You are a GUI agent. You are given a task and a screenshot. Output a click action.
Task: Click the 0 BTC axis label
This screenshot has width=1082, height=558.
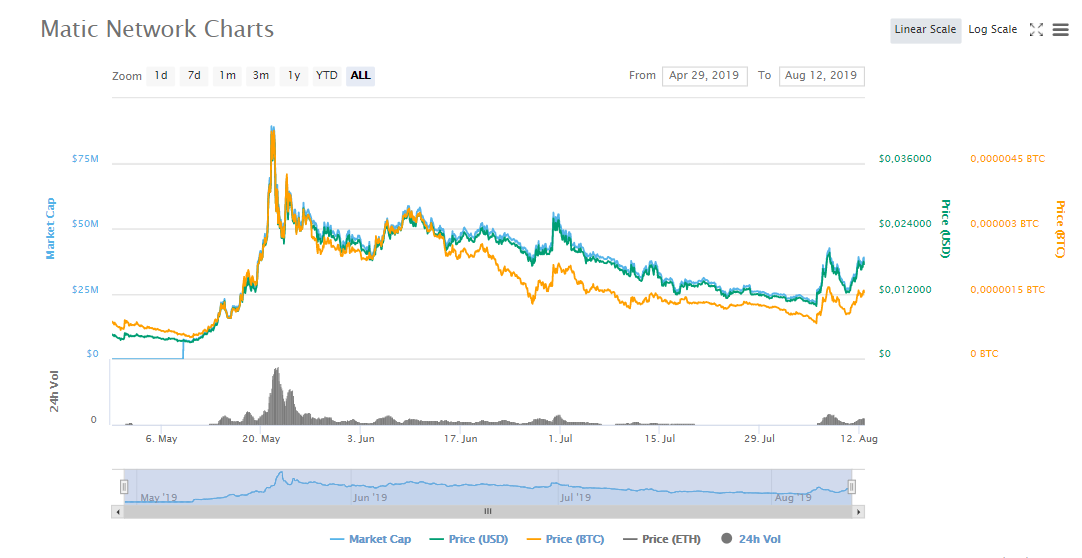(984, 354)
